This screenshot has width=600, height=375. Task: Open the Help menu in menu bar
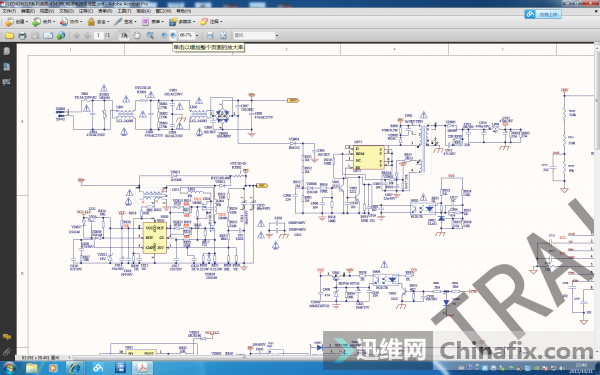[x=184, y=11]
